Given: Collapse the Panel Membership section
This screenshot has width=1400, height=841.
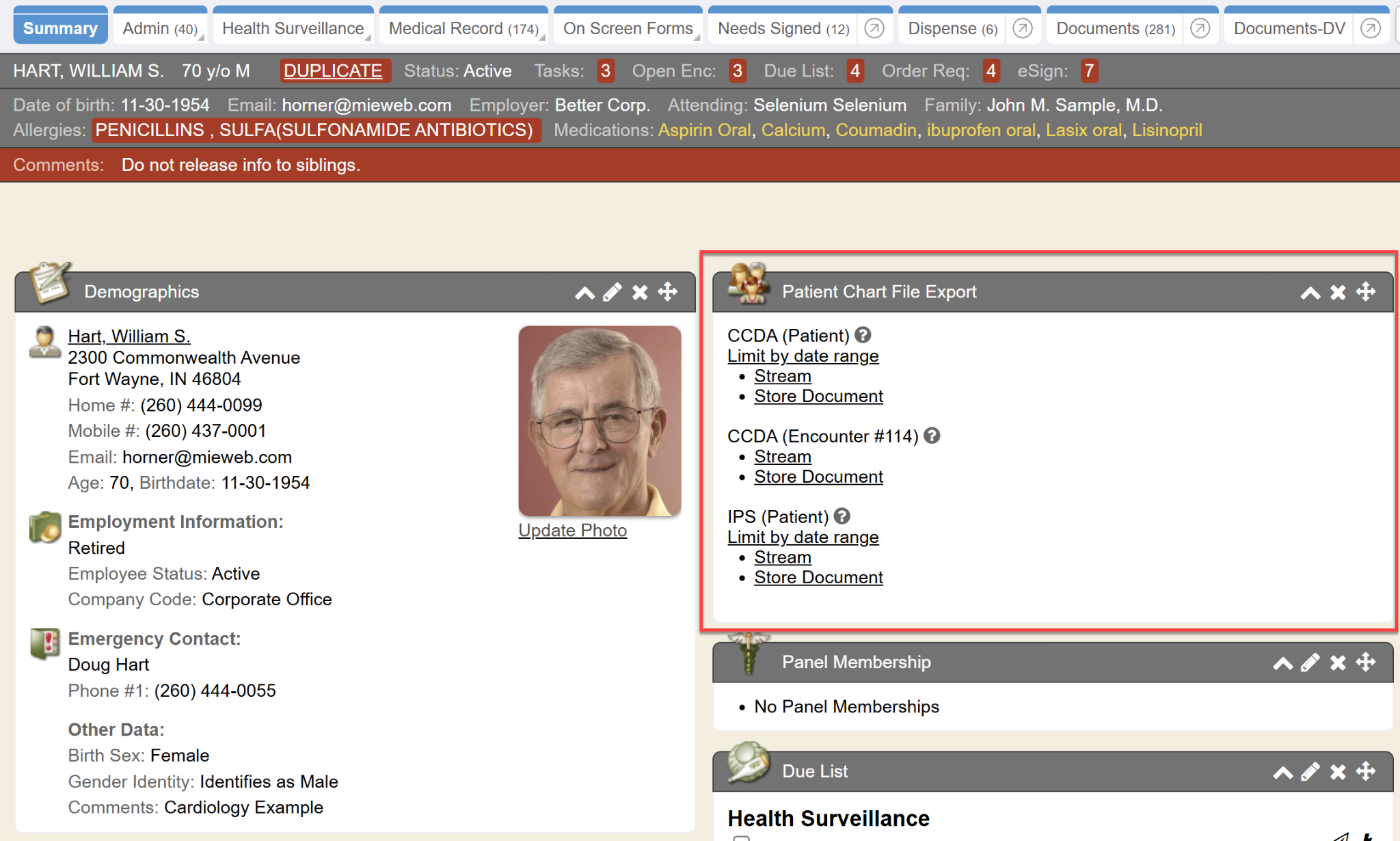Looking at the screenshot, I should [1282, 663].
